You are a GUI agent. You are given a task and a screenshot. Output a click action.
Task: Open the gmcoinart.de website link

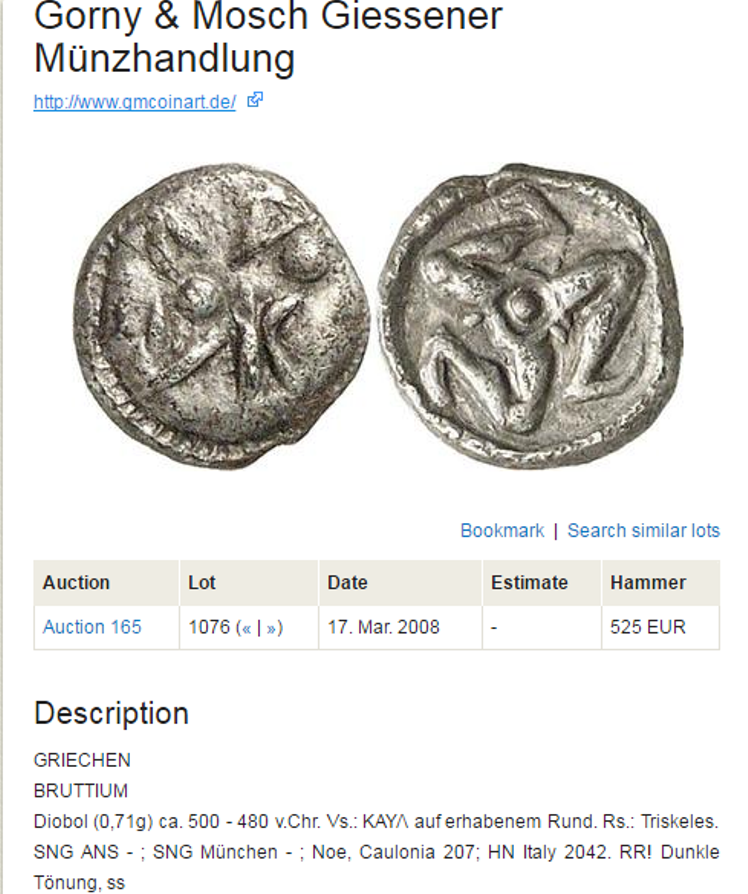[135, 102]
